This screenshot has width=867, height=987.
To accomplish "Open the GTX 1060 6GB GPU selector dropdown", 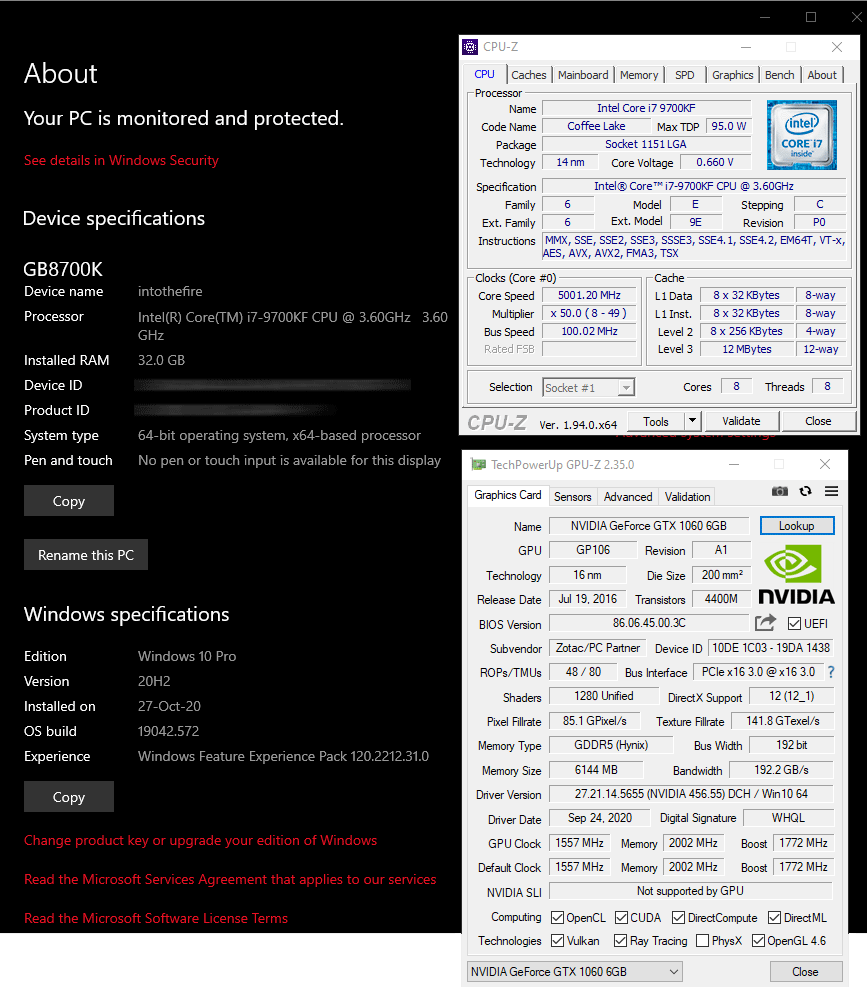I will click(x=575, y=971).
